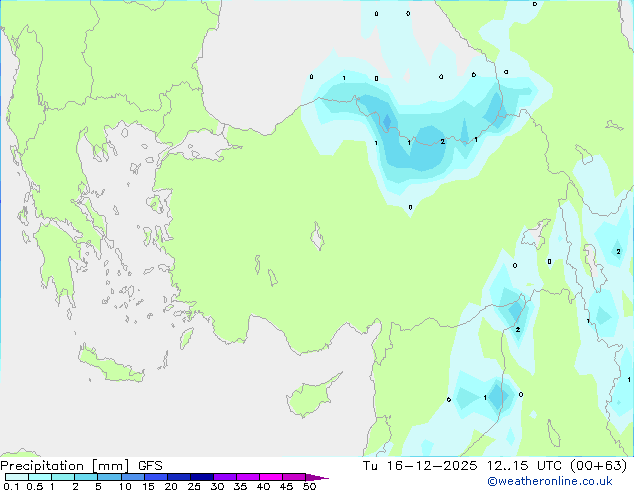Select the 40–45 mm magenta swatch
This screenshot has width=634, height=490.
(271, 477)
